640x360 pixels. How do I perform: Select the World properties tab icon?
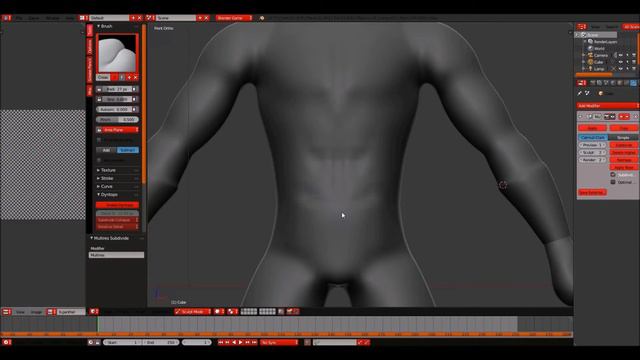[613, 83]
